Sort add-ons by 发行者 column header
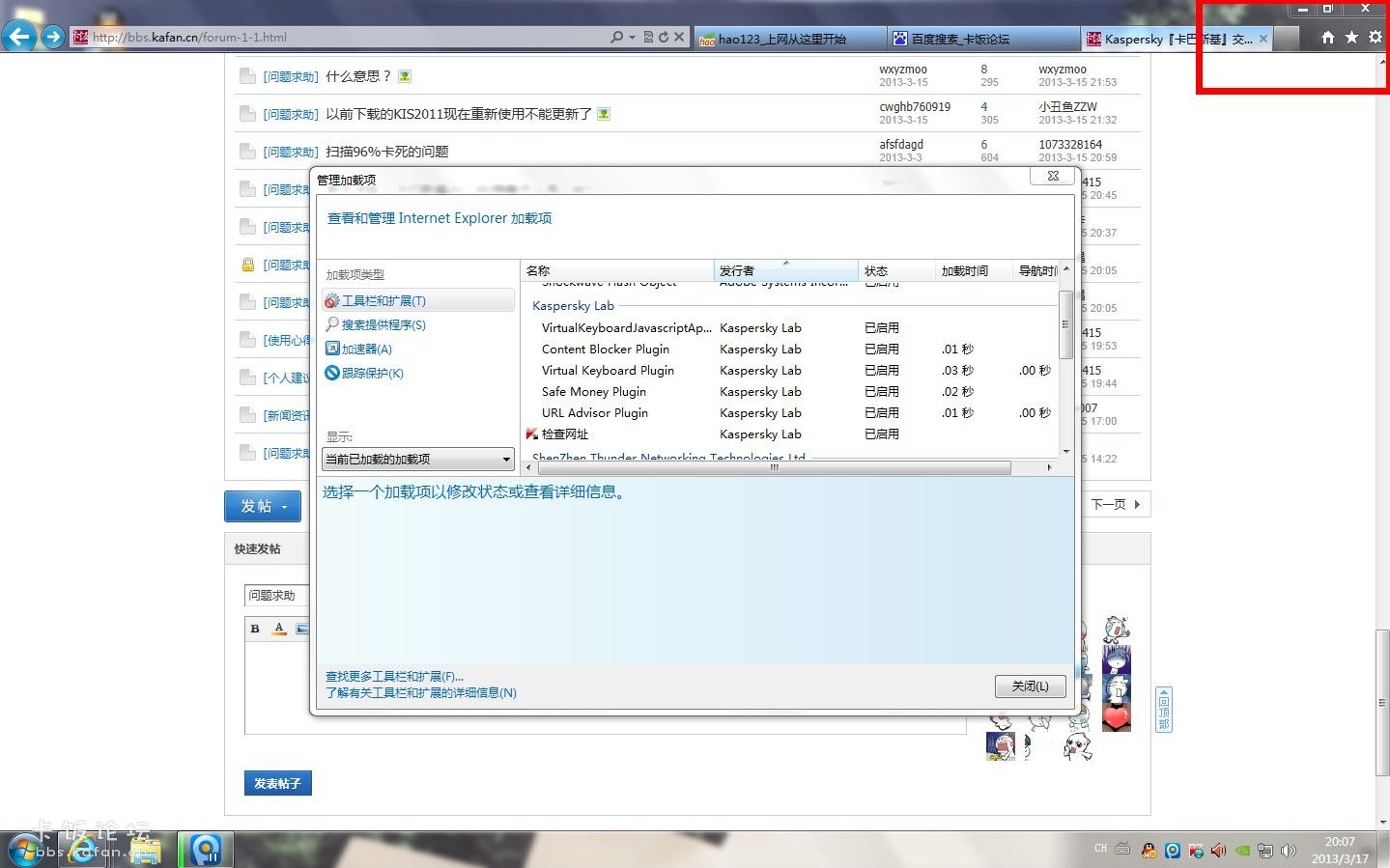The width and height of the screenshot is (1390, 868). pyautogui.click(x=785, y=270)
